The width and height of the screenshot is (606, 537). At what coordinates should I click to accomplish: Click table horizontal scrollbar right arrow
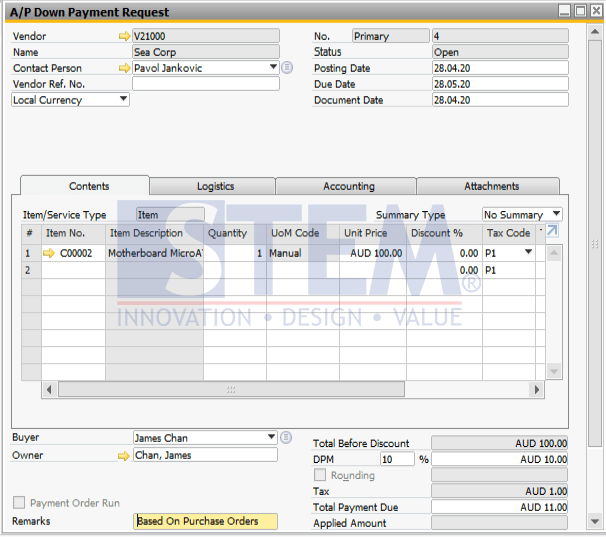[536, 390]
